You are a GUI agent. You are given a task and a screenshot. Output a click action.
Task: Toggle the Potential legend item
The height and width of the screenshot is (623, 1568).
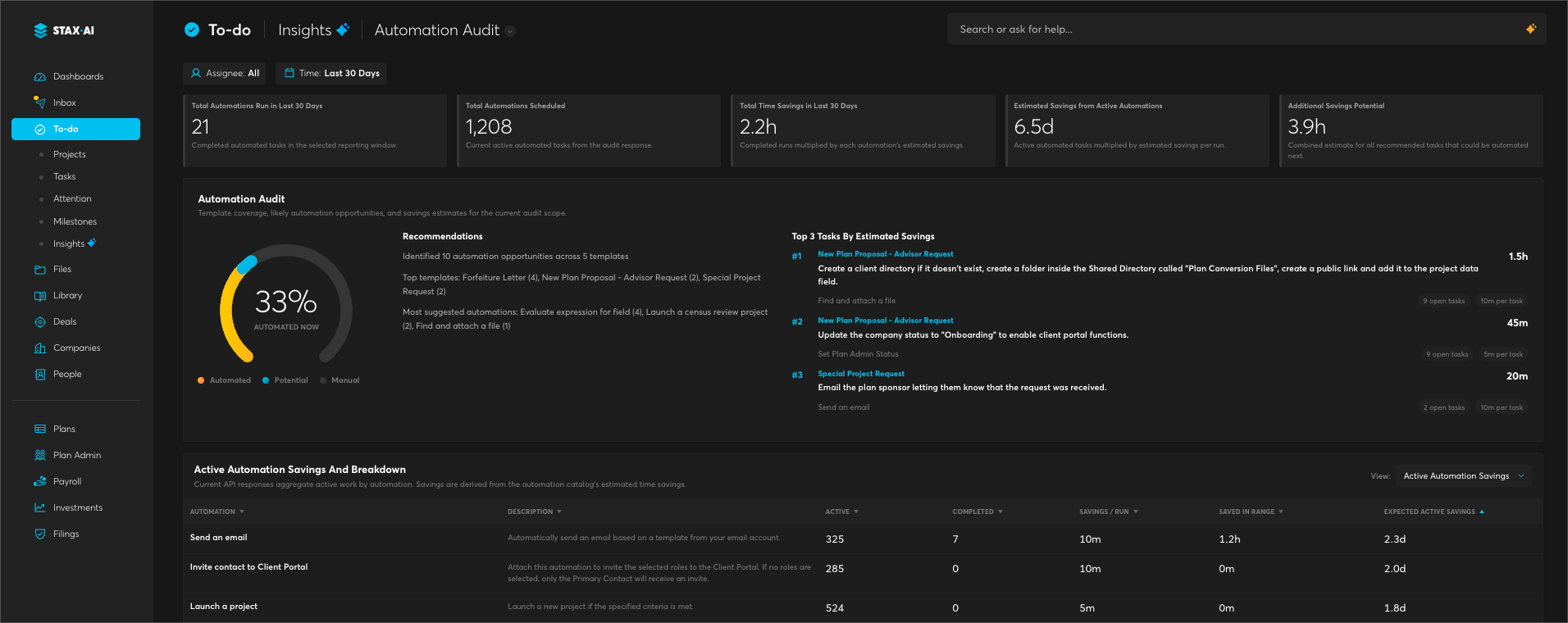pyautogui.click(x=285, y=380)
